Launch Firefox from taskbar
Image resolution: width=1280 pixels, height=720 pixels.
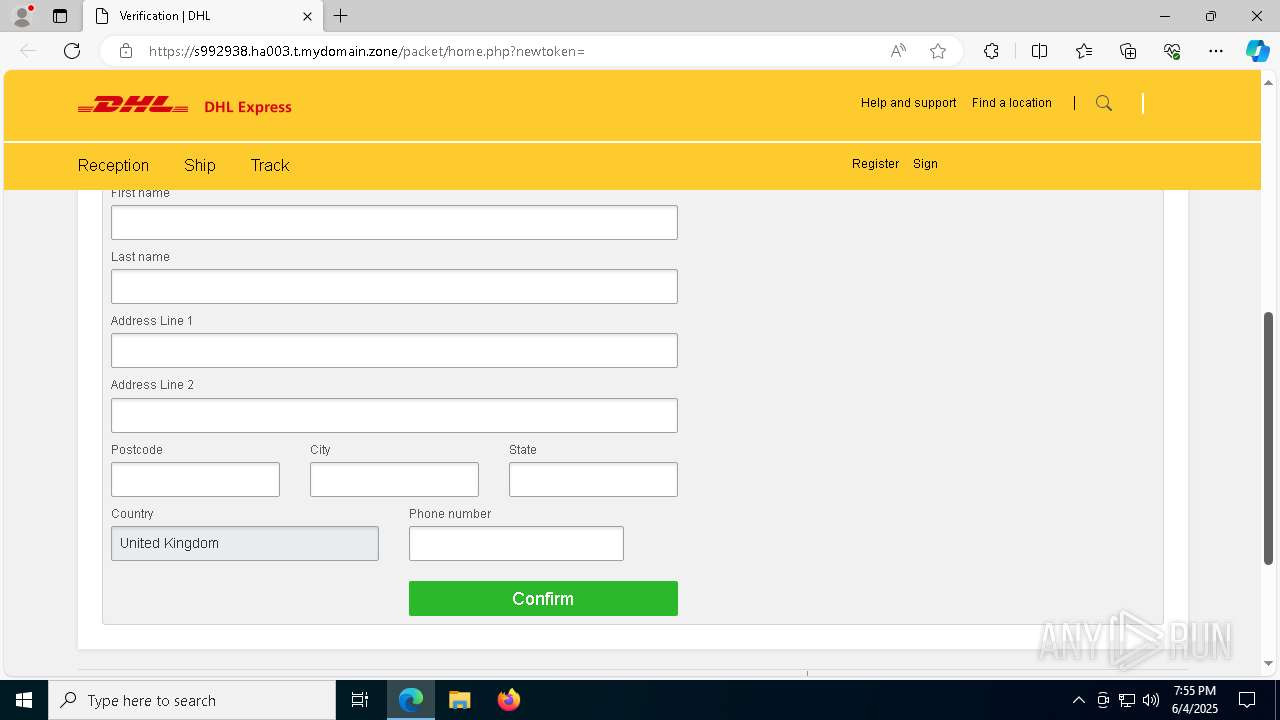tap(508, 700)
